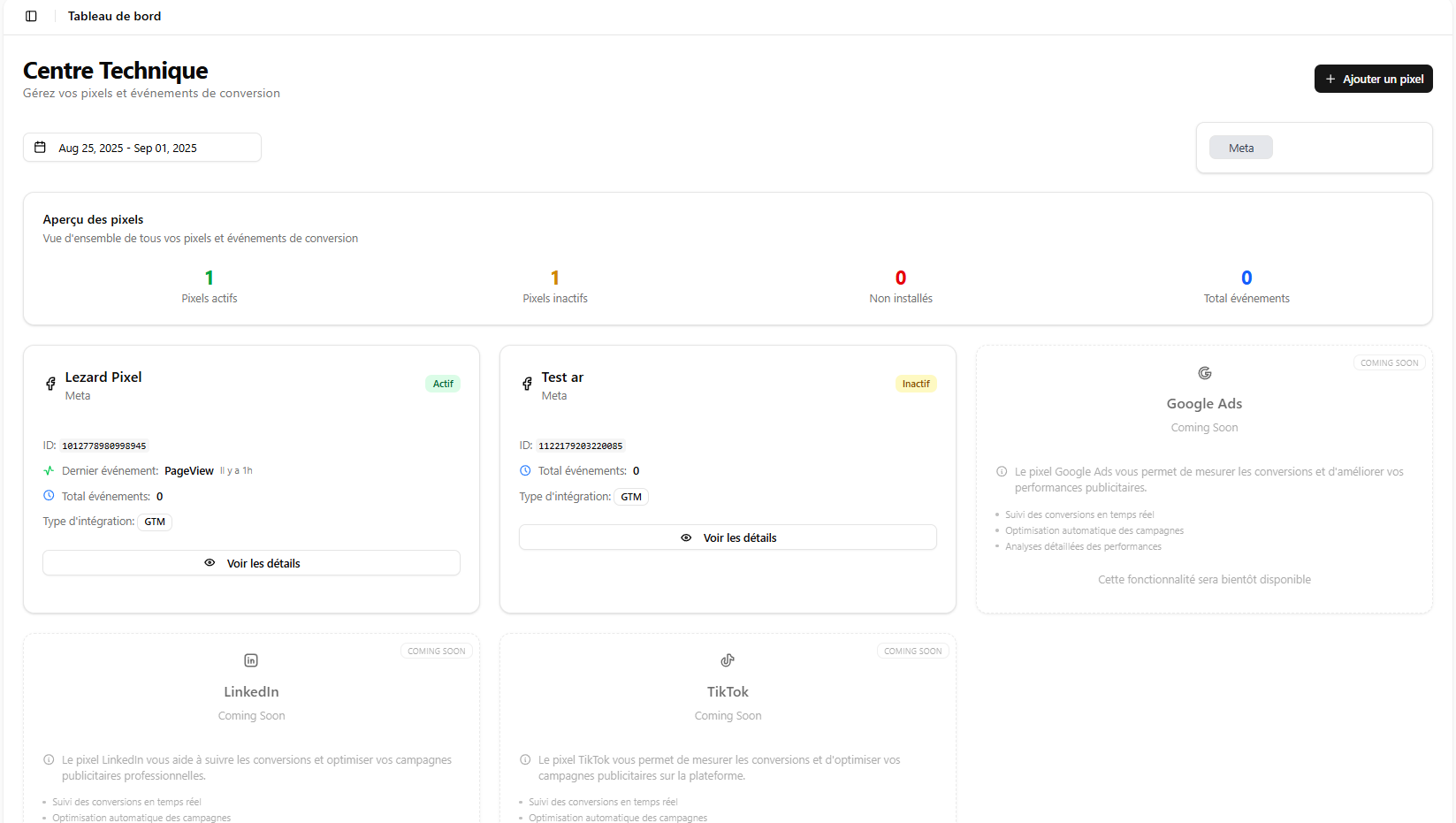Click the pulse icon beside Dernier événement
1456x823 pixels.
point(50,470)
